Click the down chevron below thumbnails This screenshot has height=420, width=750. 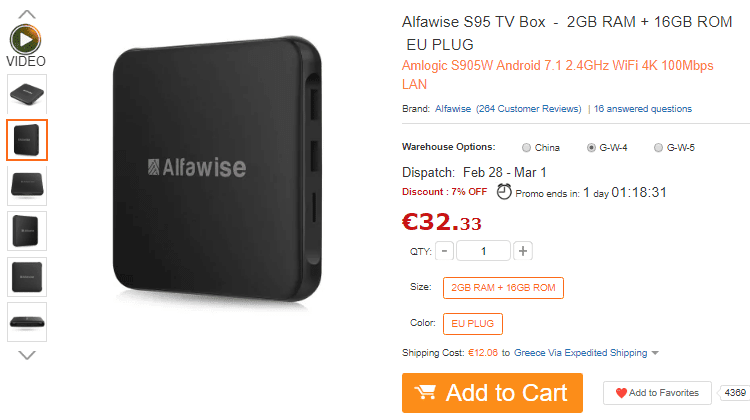[27, 355]
